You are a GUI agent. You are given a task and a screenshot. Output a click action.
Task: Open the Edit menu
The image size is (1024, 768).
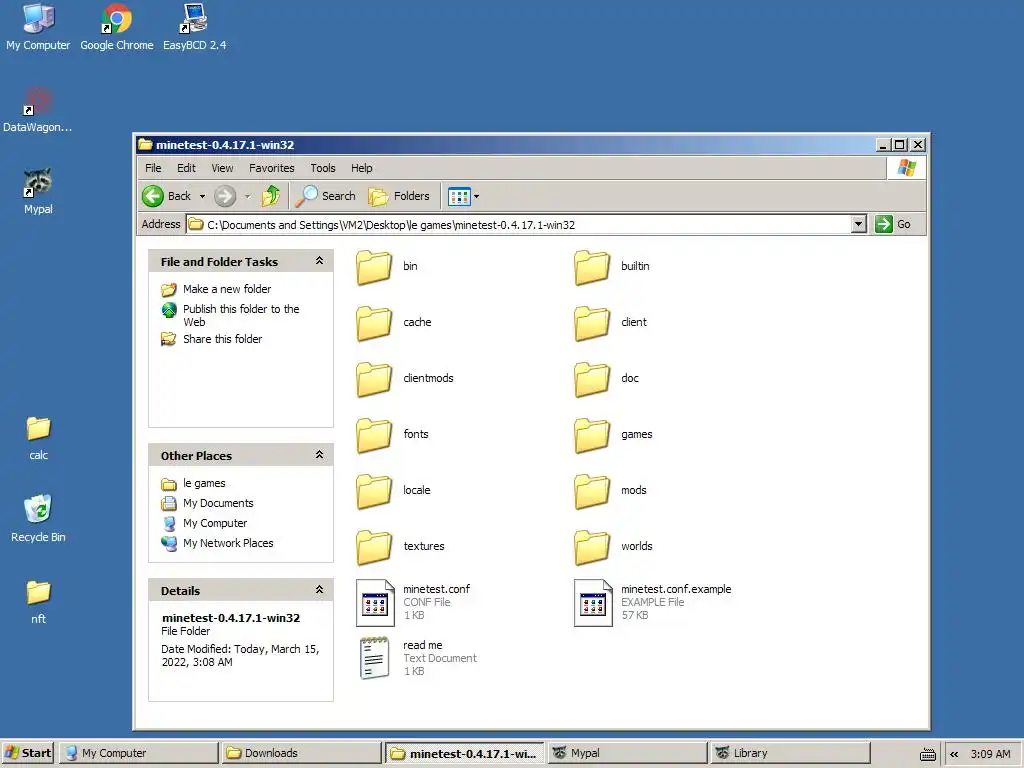[186, 168]
